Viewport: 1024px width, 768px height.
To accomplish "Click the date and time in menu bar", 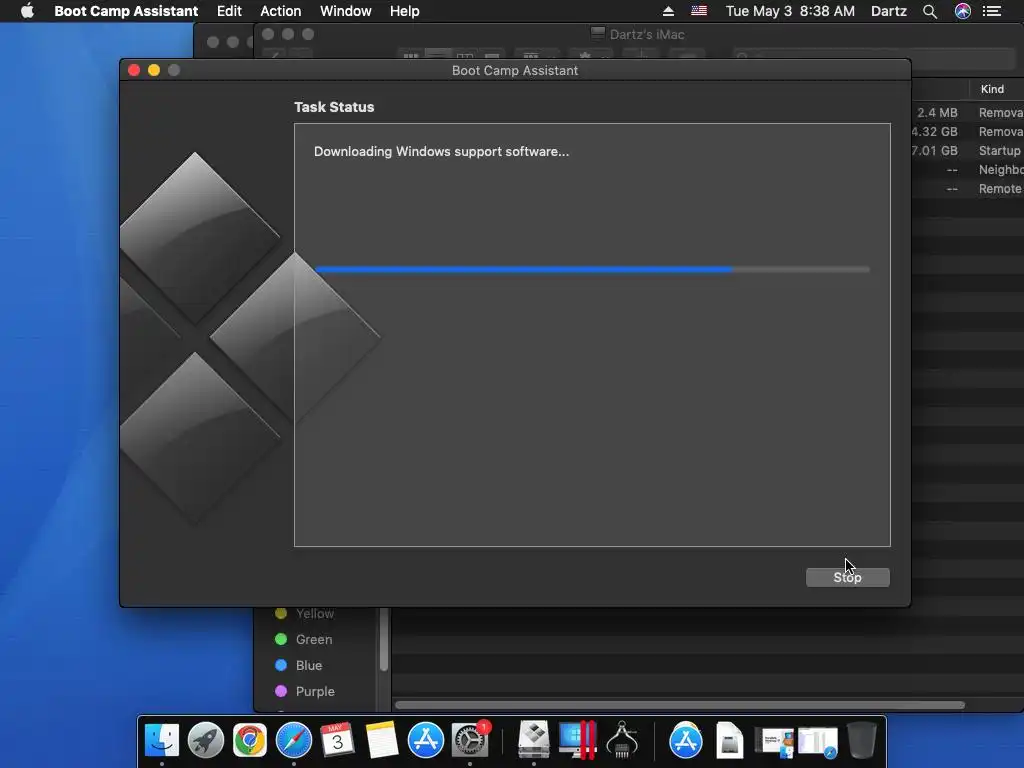I will tap(790, 11).
